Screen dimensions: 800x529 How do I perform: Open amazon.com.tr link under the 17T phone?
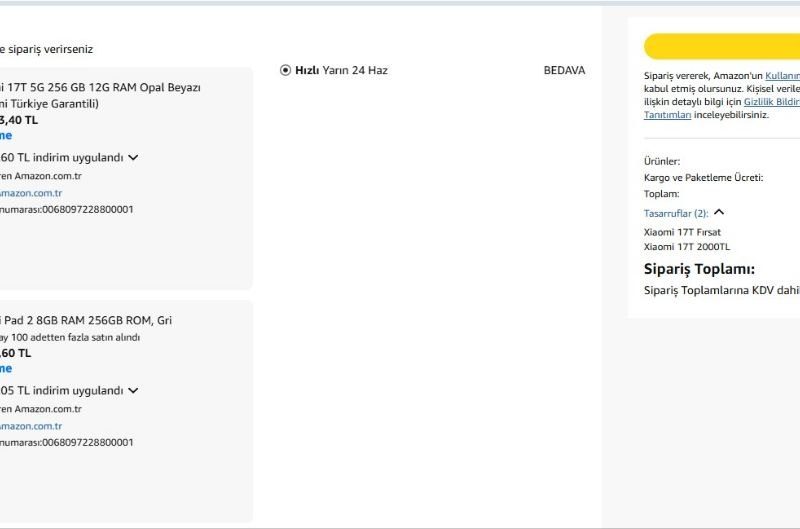pos(31,193)
